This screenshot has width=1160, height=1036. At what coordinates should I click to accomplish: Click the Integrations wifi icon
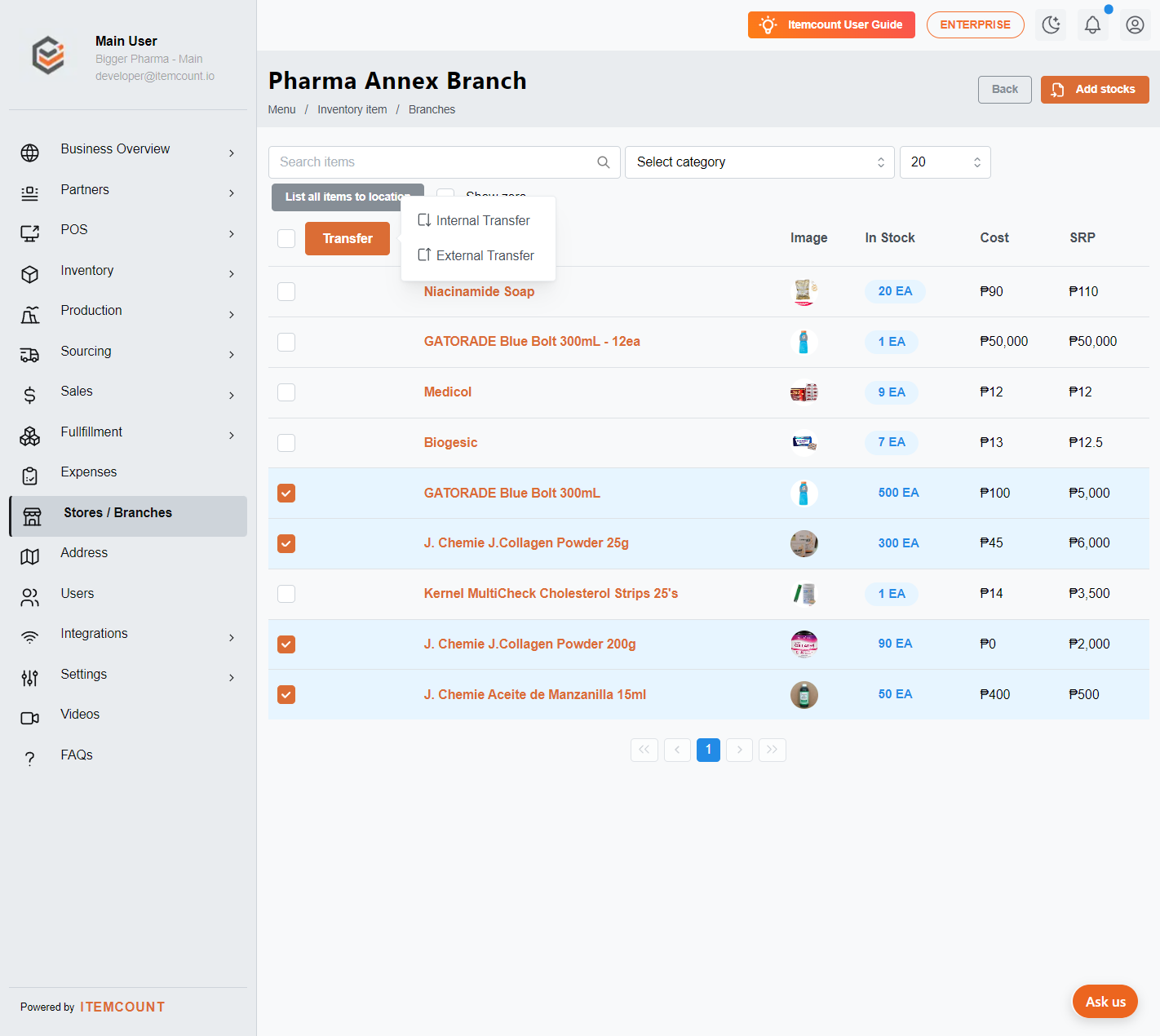coord(30,637)
